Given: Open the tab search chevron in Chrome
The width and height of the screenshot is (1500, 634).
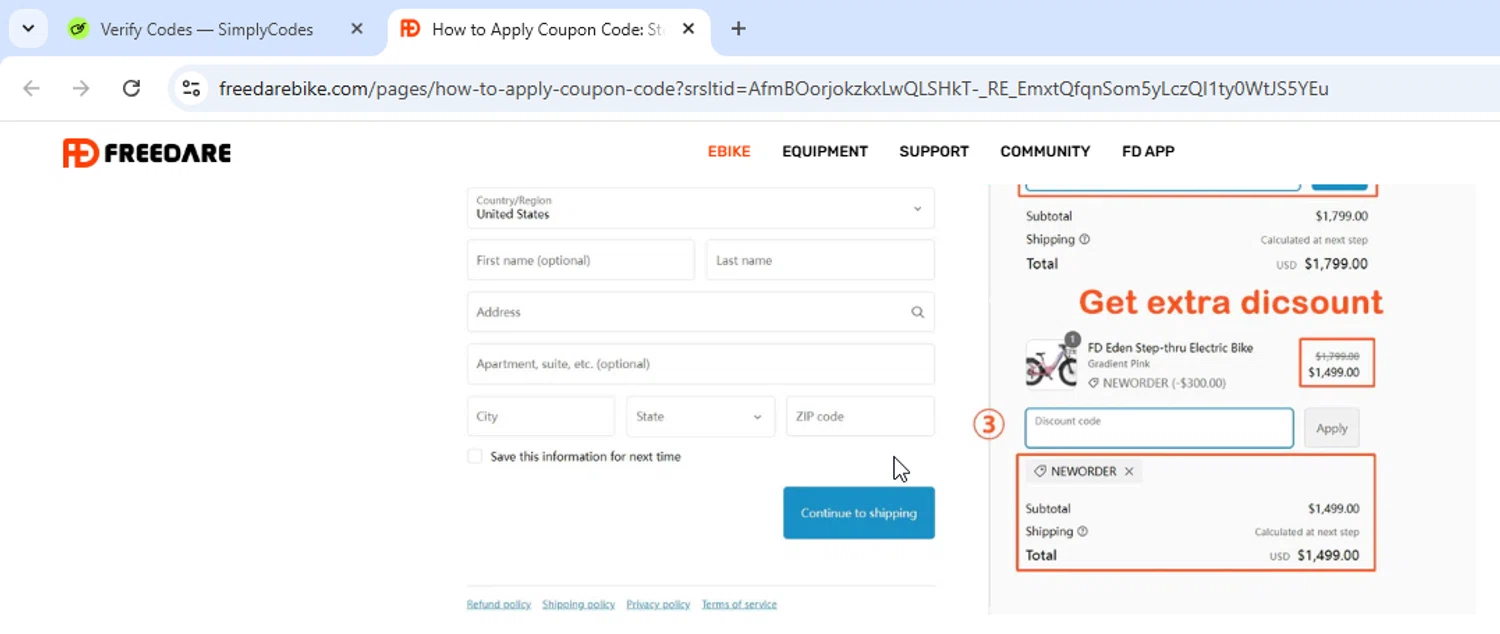Looking at the screenshot, I should 28,29.
